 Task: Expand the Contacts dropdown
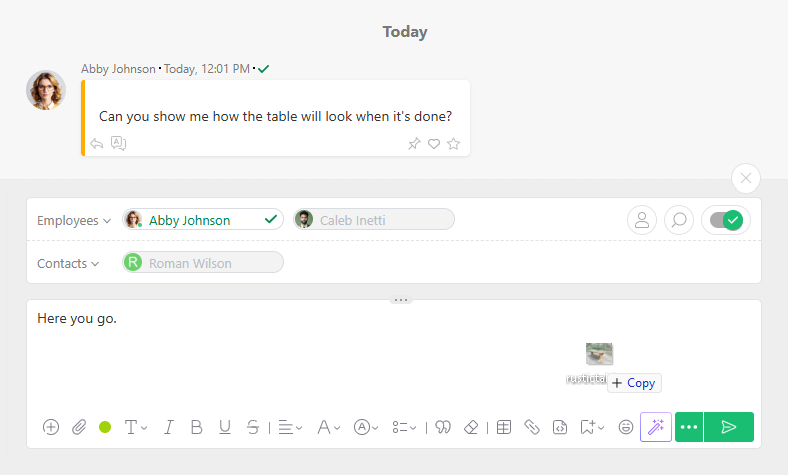point(68,263)
